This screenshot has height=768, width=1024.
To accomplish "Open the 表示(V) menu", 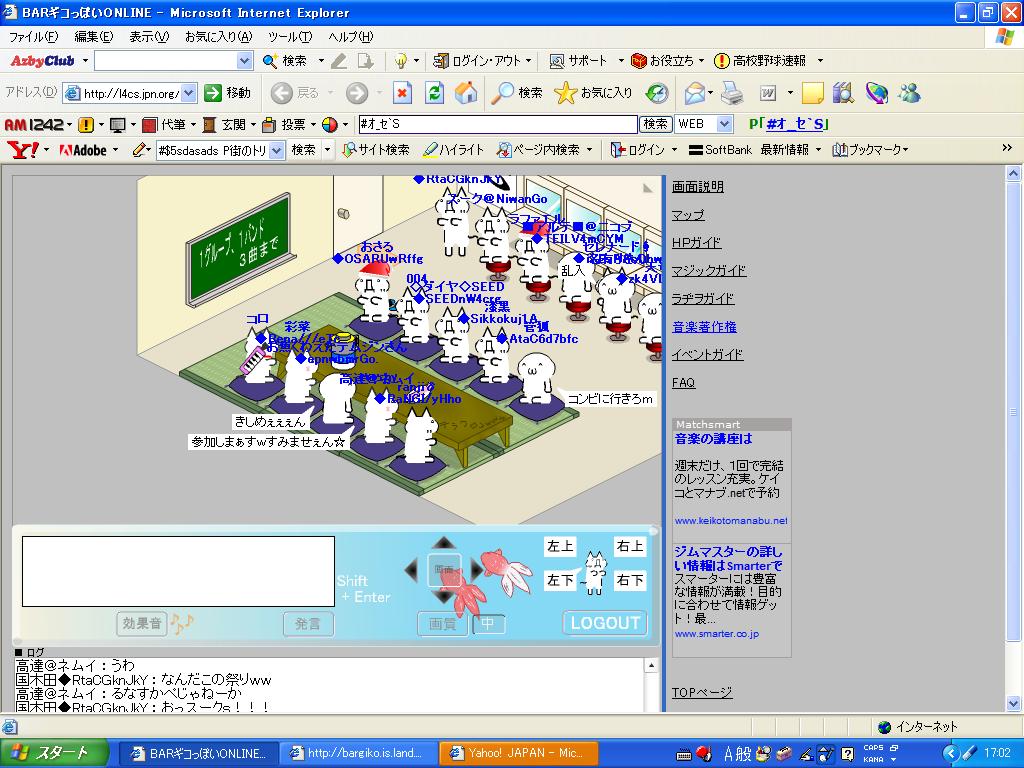I will pyautogui.click(x=149, y=37).
